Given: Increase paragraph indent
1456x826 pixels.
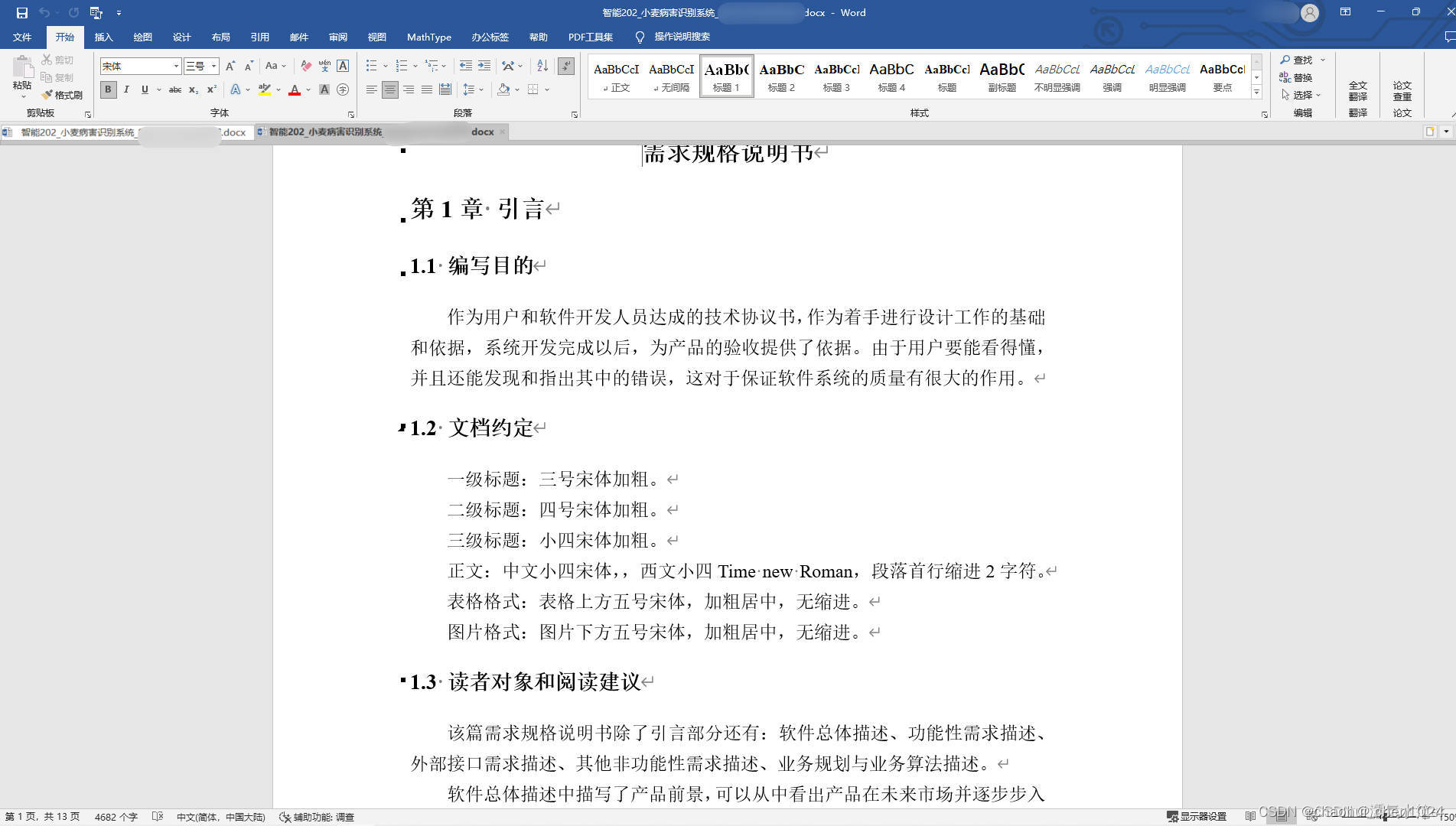Looking at the screenshot, I should [x=484, y=66].
